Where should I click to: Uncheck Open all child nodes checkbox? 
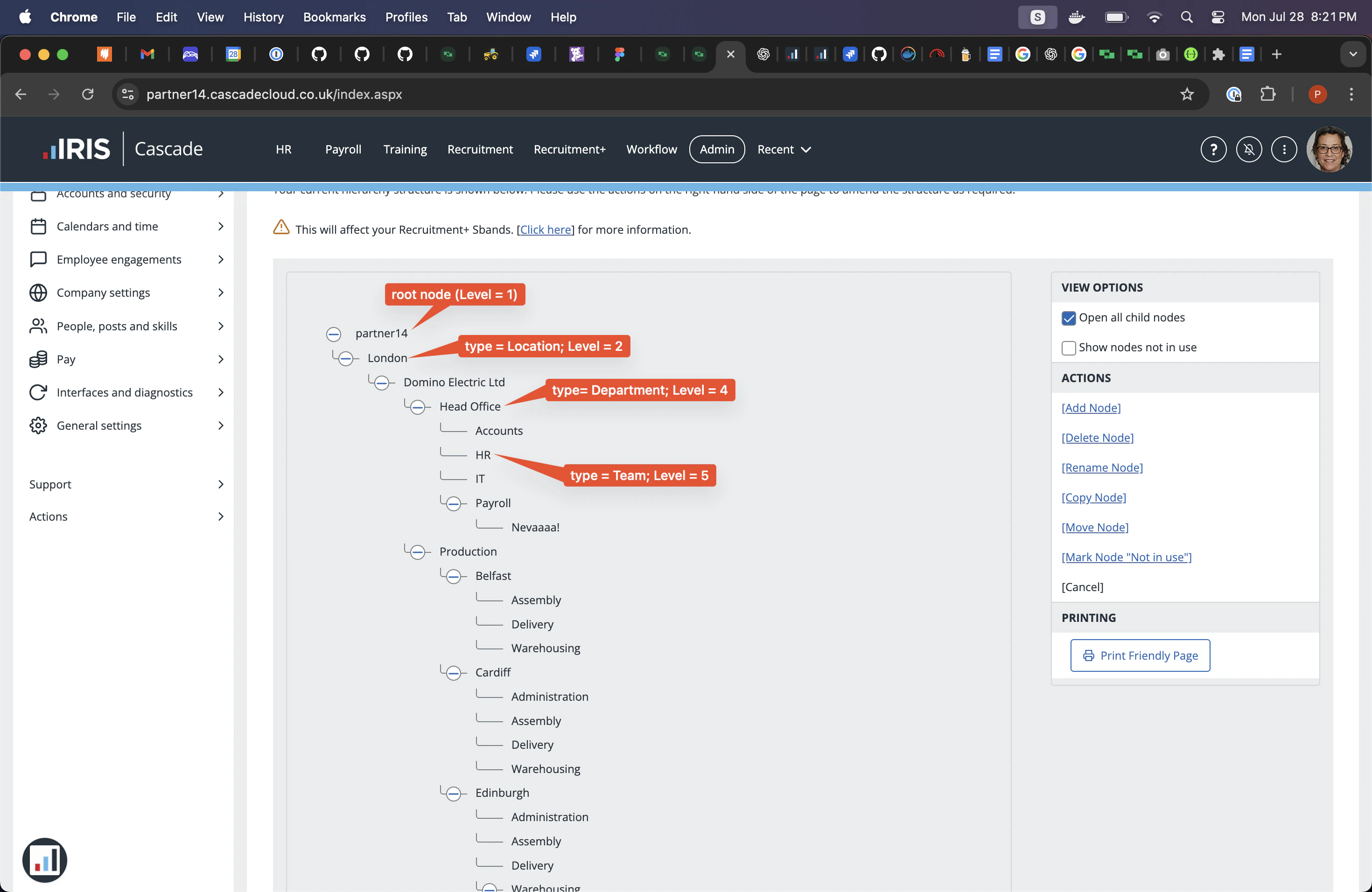(x=1068, y=318)
